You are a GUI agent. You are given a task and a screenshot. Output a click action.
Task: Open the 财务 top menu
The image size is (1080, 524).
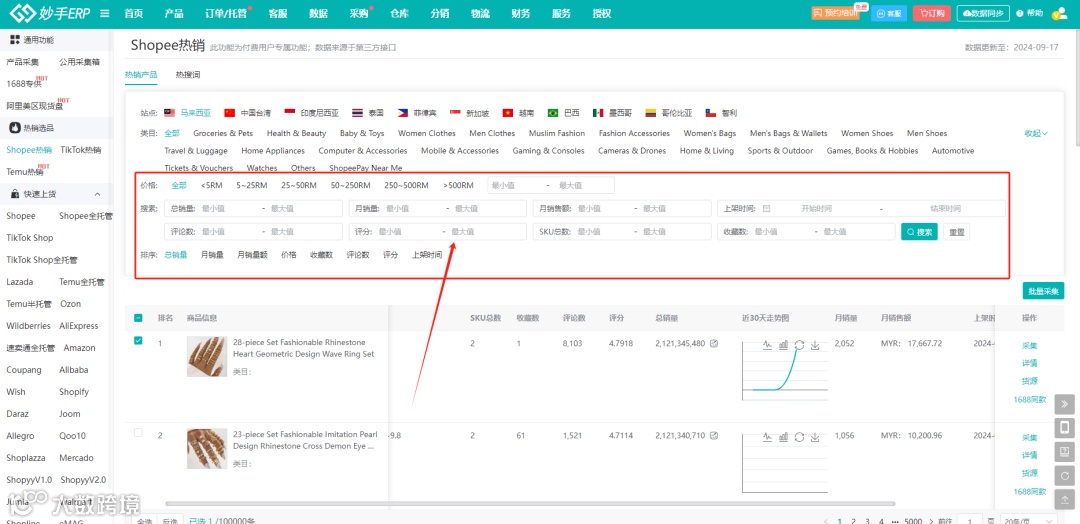[x=521, y=13]
